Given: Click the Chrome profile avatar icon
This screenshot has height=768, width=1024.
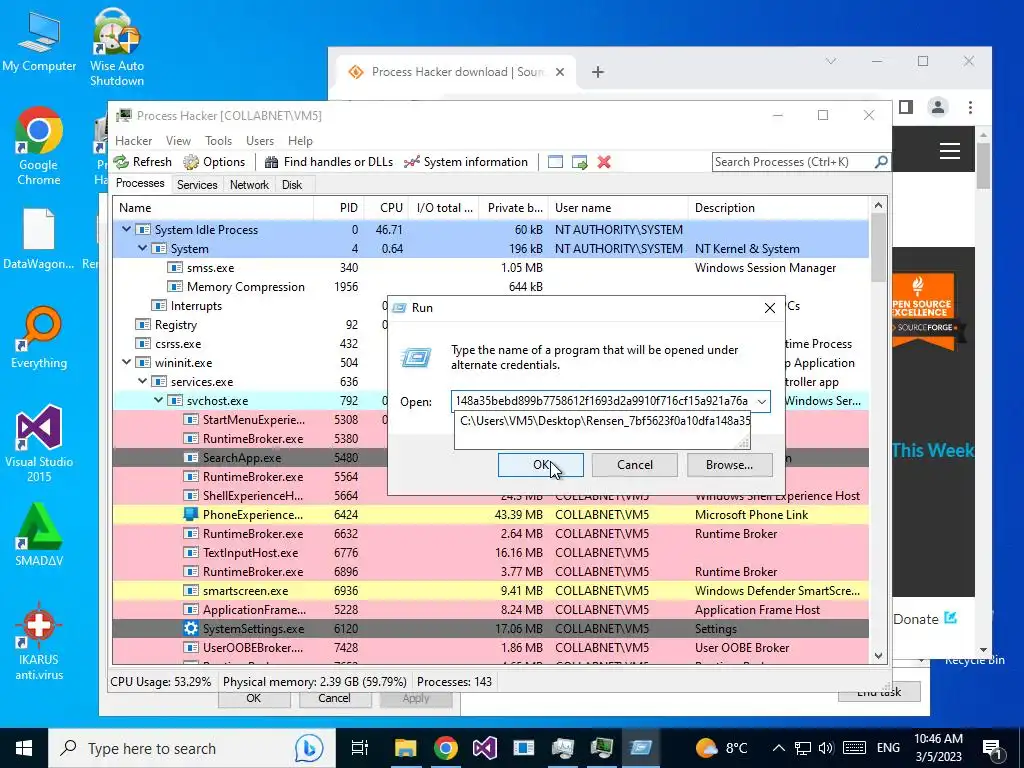Looking at the screenshot, I should pos(938,107).
